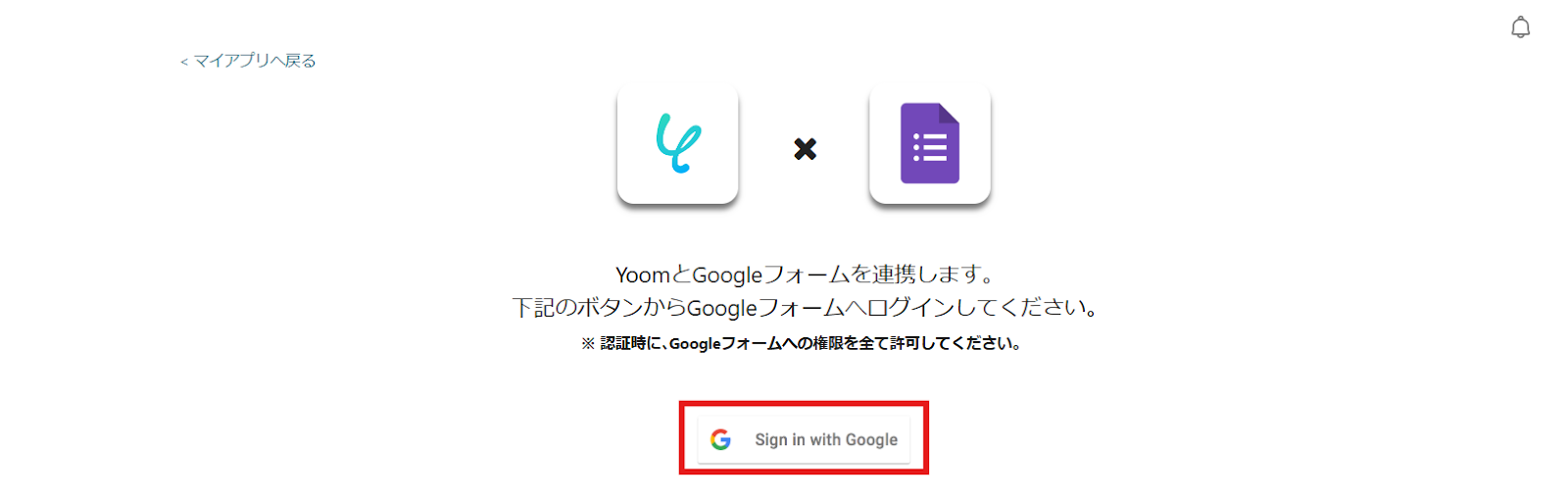Click the folded corner of Forms document icon
The width and height of the screenshot is (1568, 499).
(x=949, y=113)
